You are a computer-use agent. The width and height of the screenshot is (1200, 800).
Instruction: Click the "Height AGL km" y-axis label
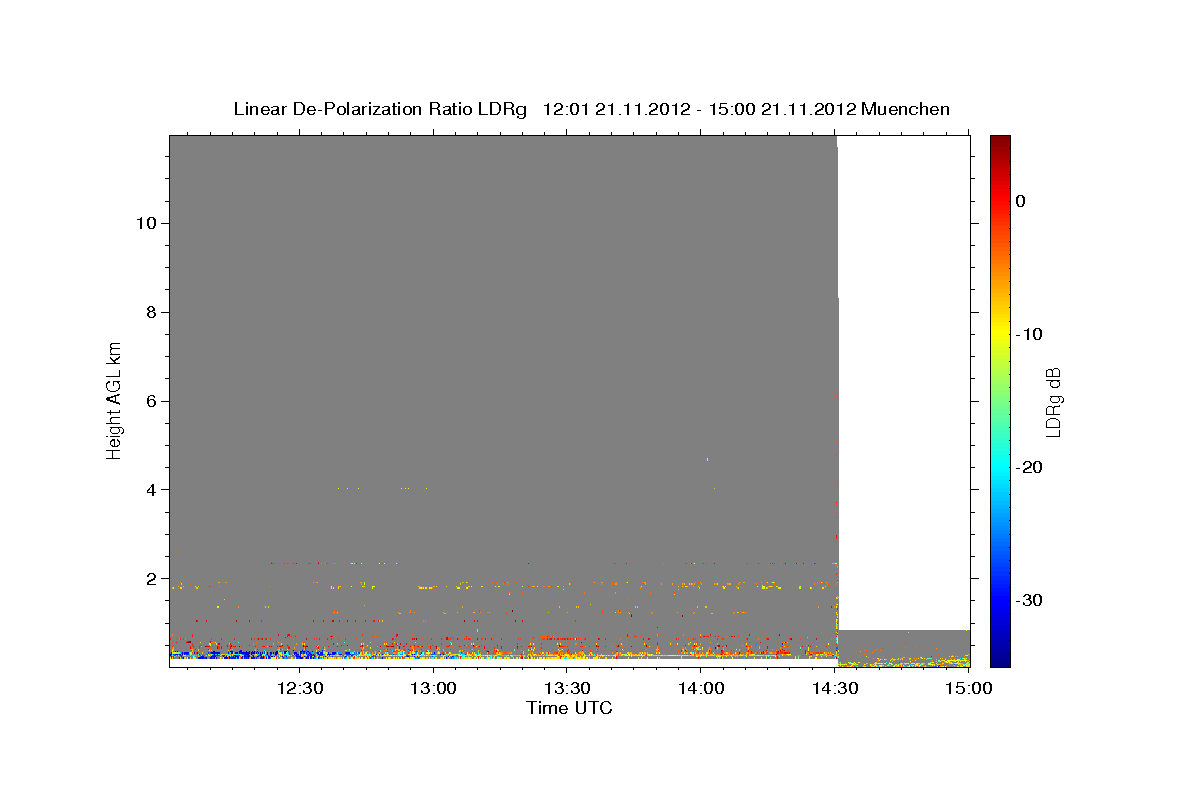(x=115, y=400)
